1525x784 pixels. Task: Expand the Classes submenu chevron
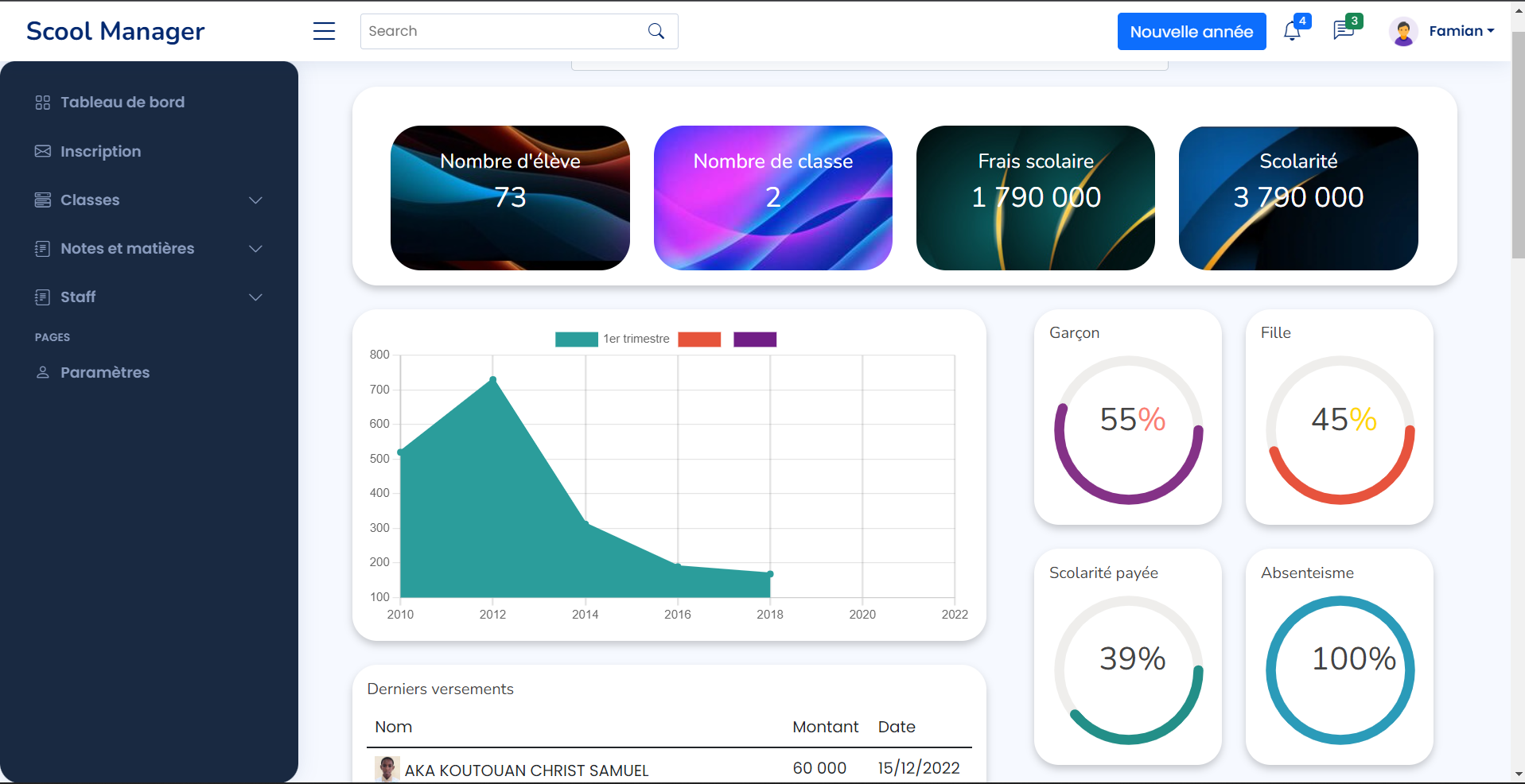tap(255, 200)
